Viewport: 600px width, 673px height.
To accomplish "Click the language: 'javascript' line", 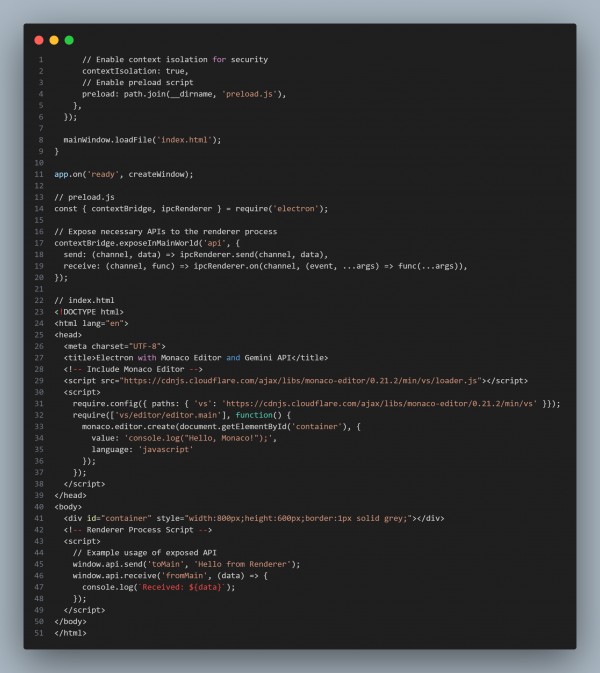I will (142, 450).
